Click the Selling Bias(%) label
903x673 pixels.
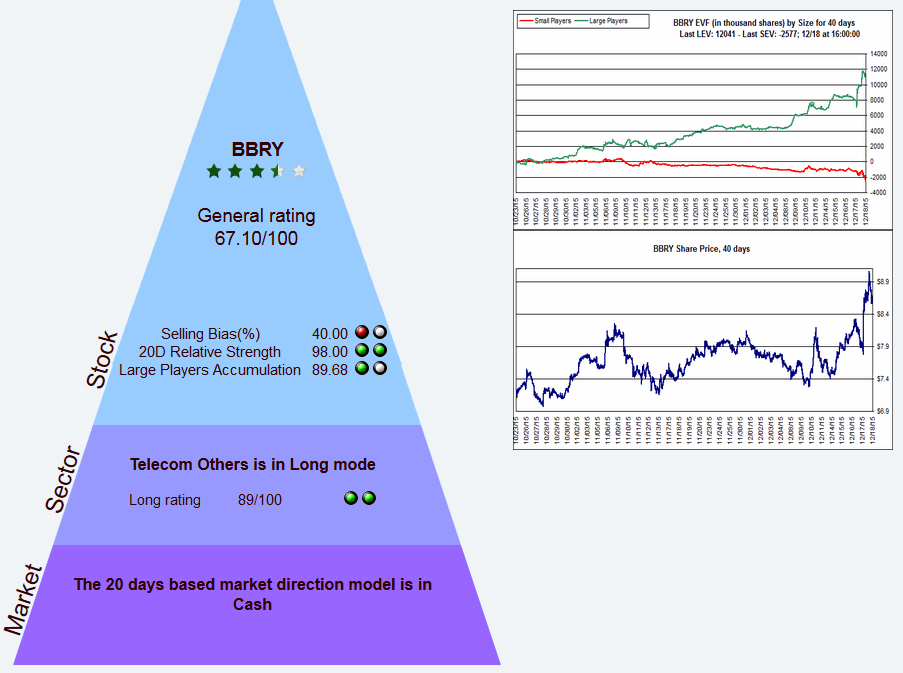[210, 334]
